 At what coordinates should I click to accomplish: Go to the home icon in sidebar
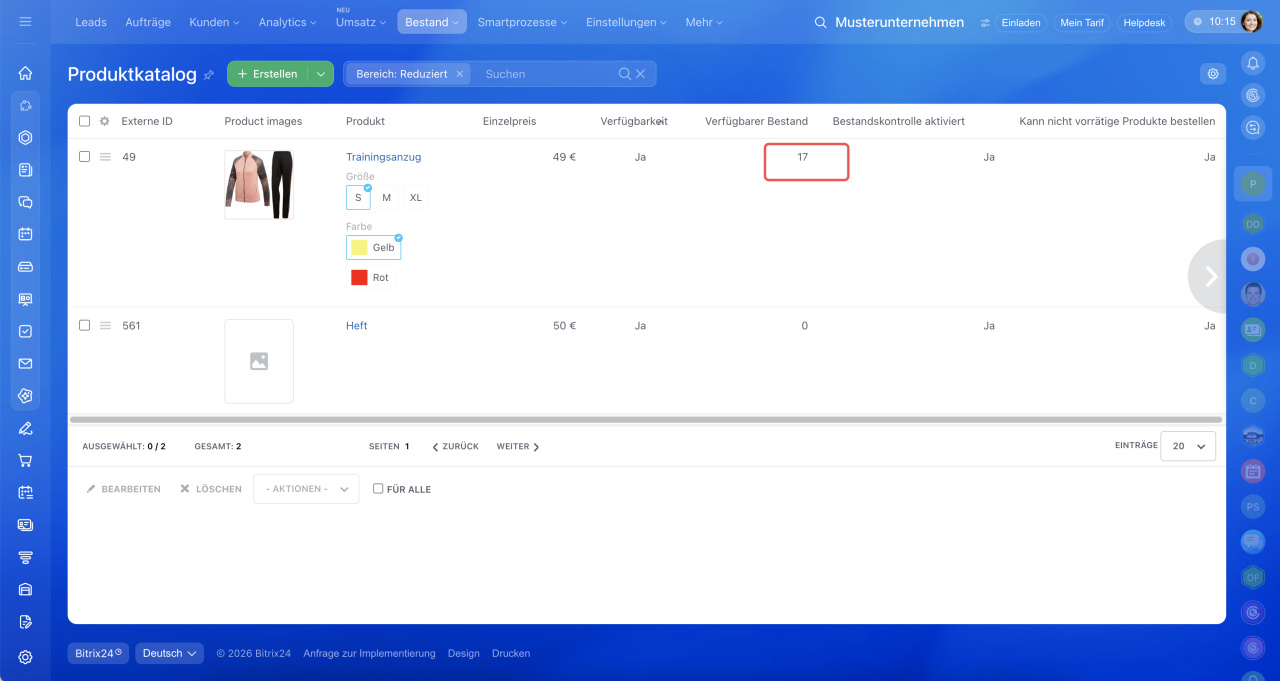point(25,73)
